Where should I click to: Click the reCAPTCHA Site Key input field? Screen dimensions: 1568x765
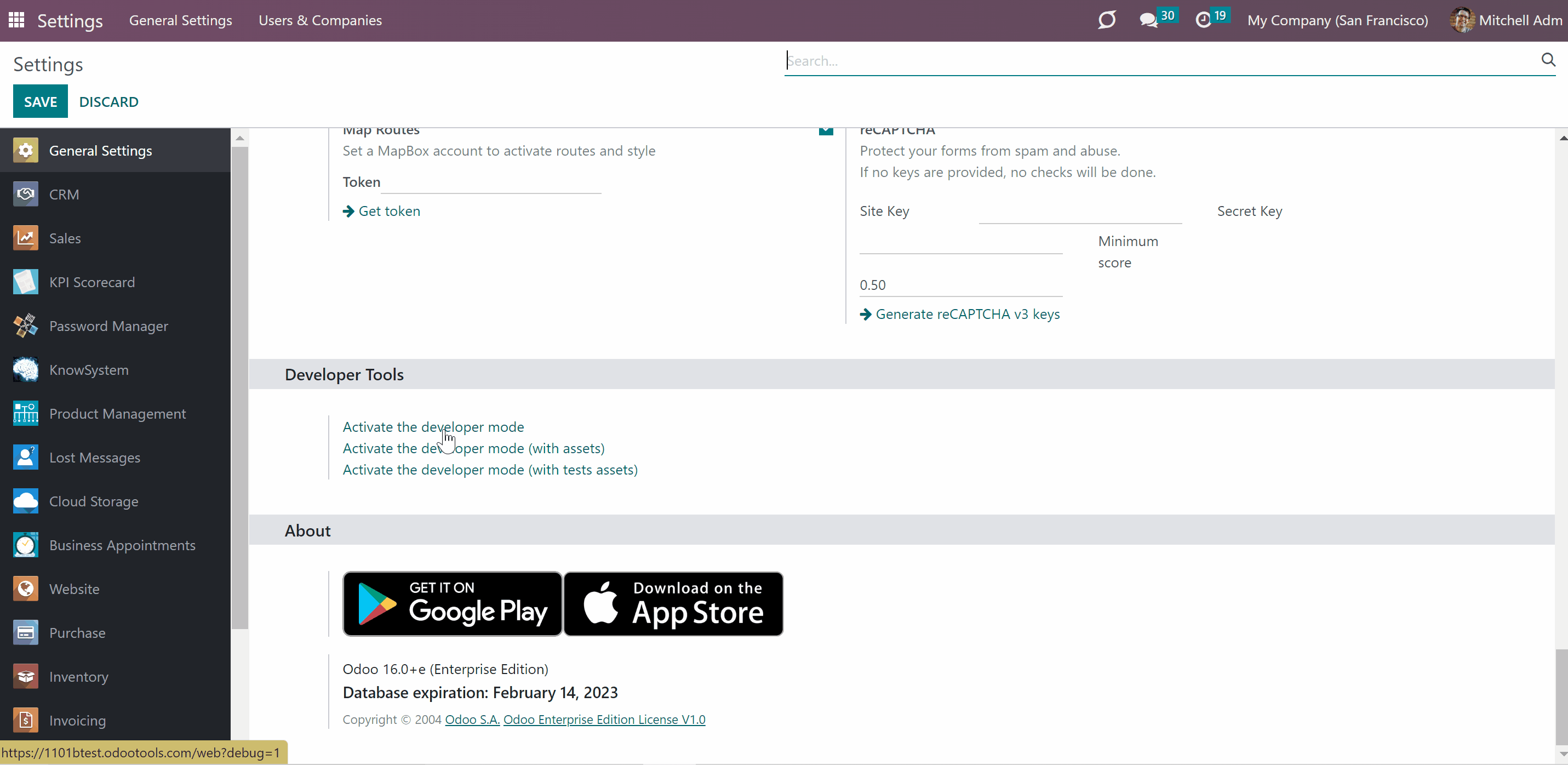[x=1080, y=212]
